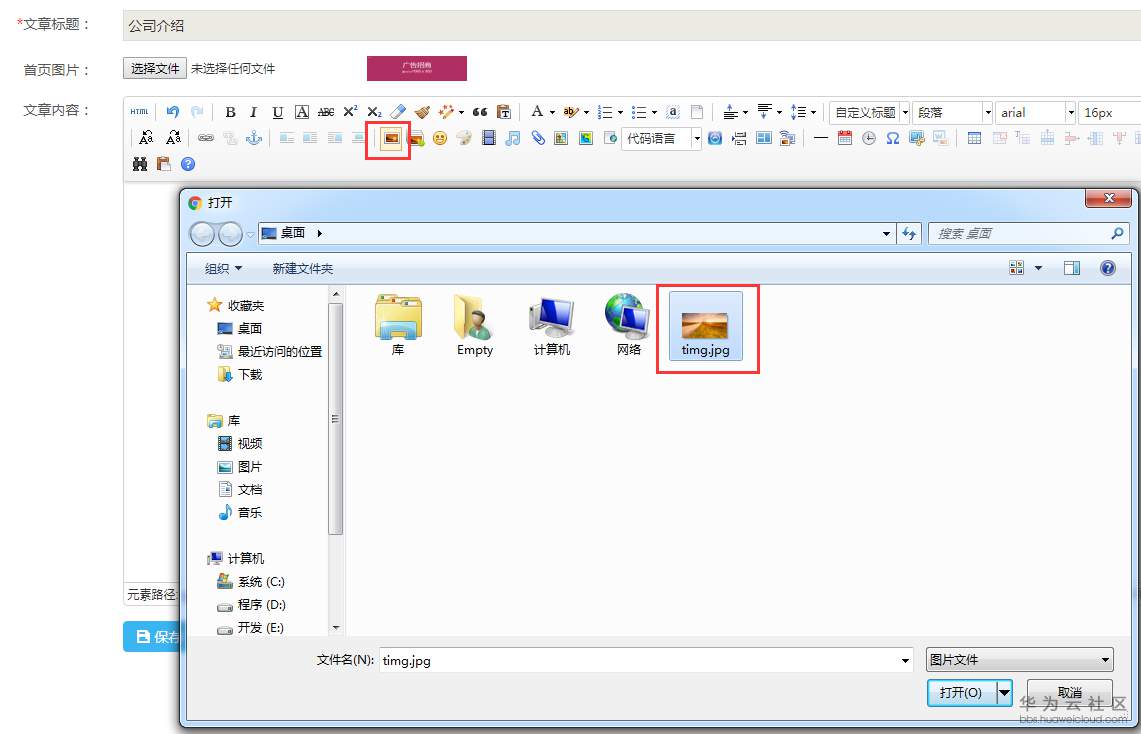Open the 组织 menu in file dialog
This screenshot has height=734, width=1141.
tap(223, 269)
